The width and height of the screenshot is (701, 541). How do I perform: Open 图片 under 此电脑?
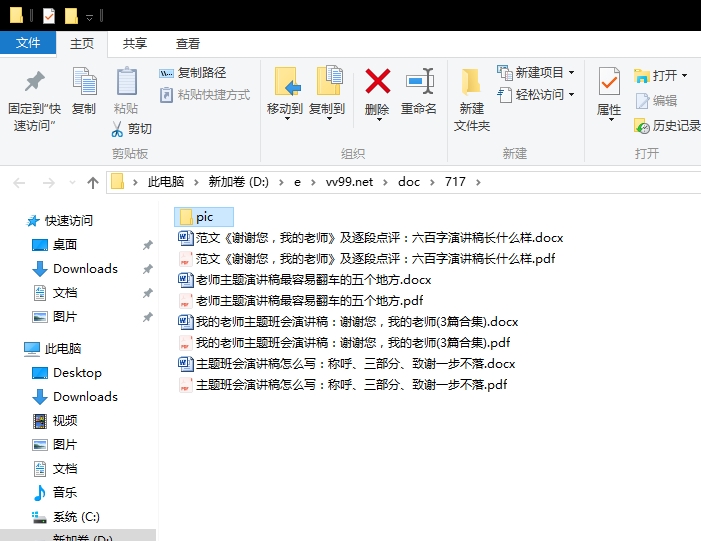point(55,444)
